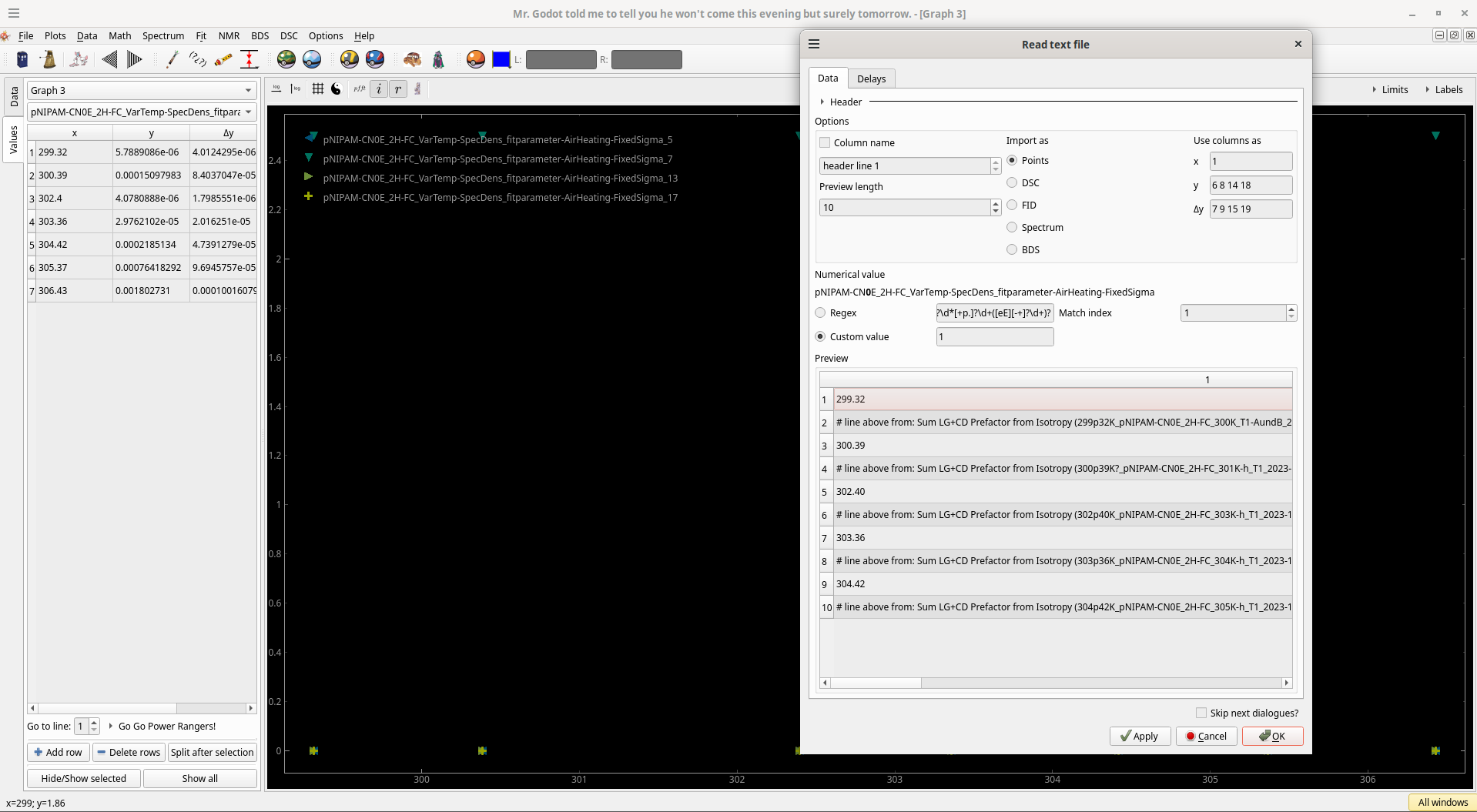Switch to the Delays tab
1477x812 pixels.
(x=871, y=79)
